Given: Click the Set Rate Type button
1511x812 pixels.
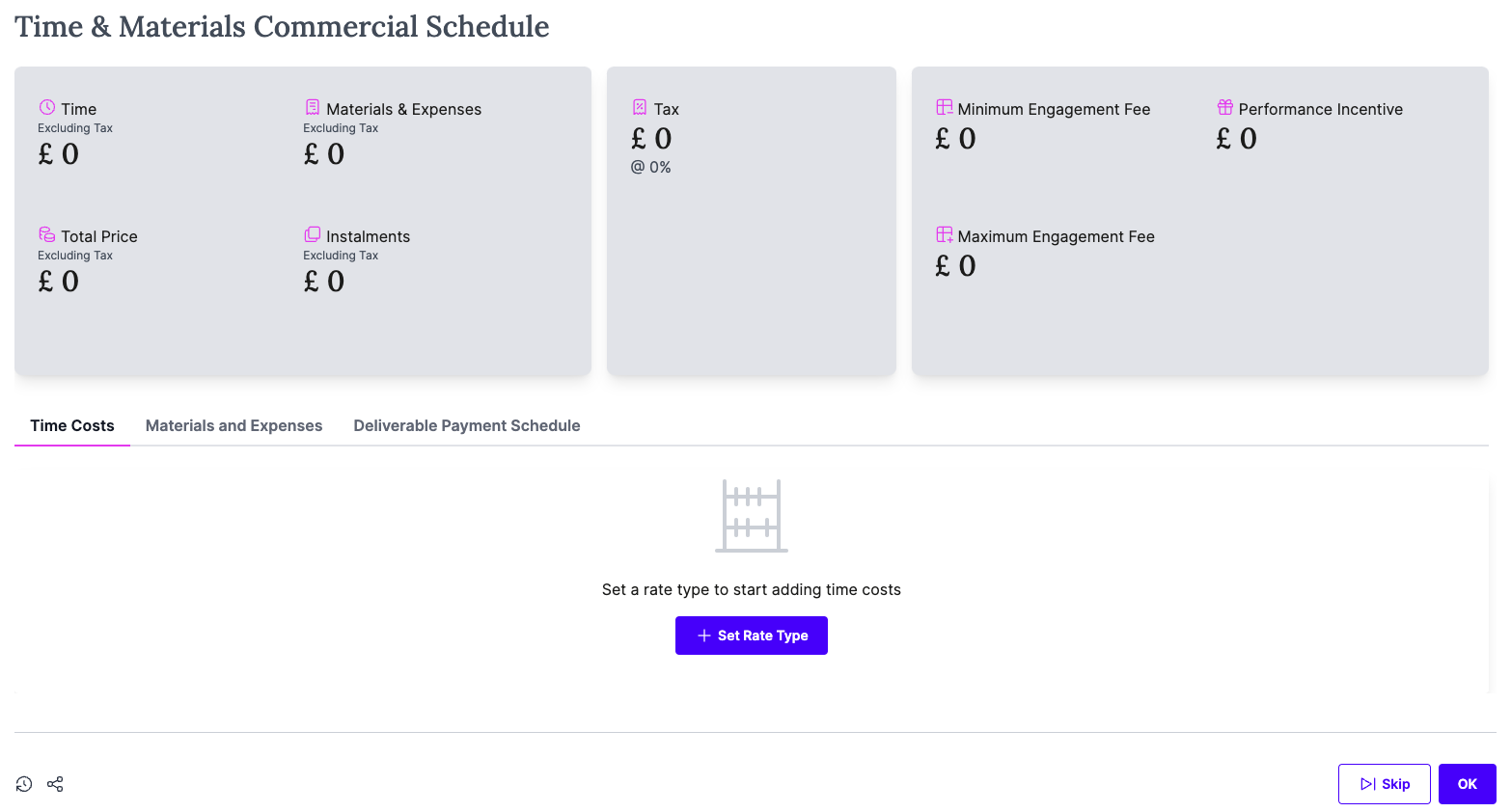Looking at the screenshot, I should point(752,636).
